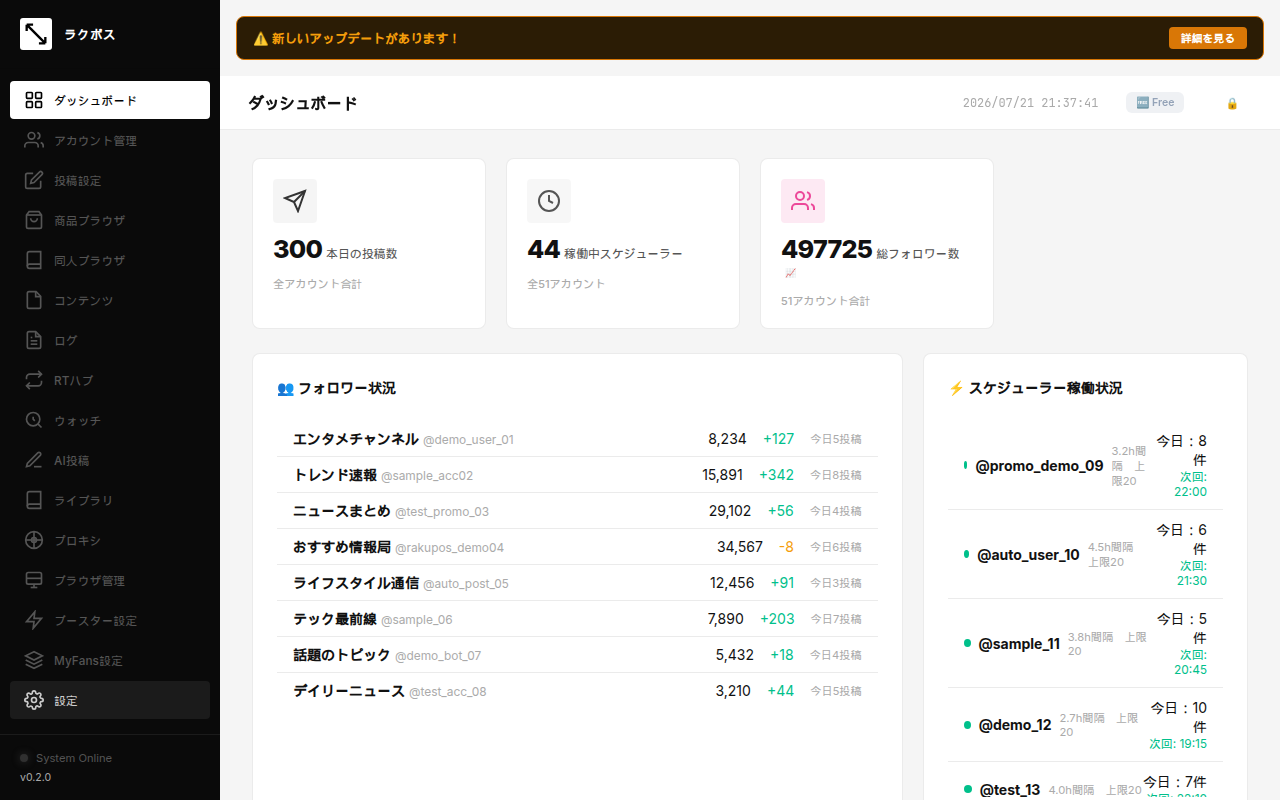
Task: Click the 497725 total followers number
Action: [827, 249]
